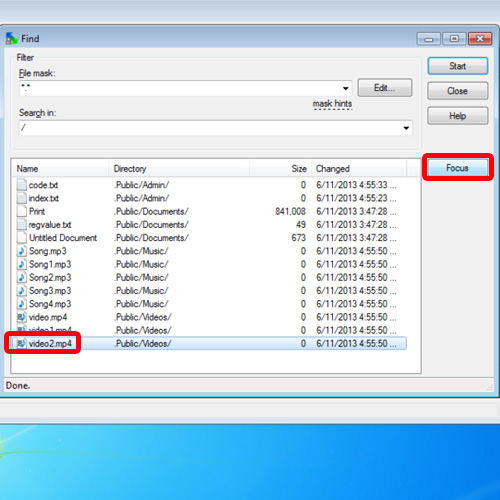This screenshot has width=500, height=500.
Task: Click the regvalue.txt file icon
Action: (22, 224)
